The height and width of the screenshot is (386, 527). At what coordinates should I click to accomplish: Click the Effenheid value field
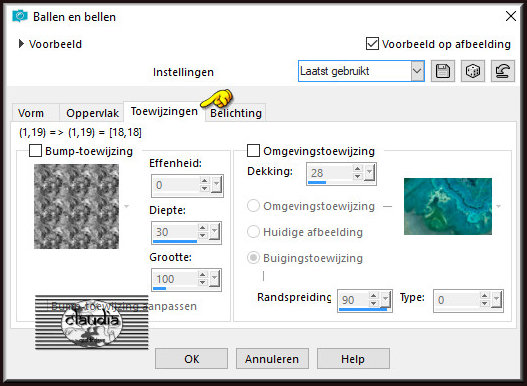(x=176, y=185)
